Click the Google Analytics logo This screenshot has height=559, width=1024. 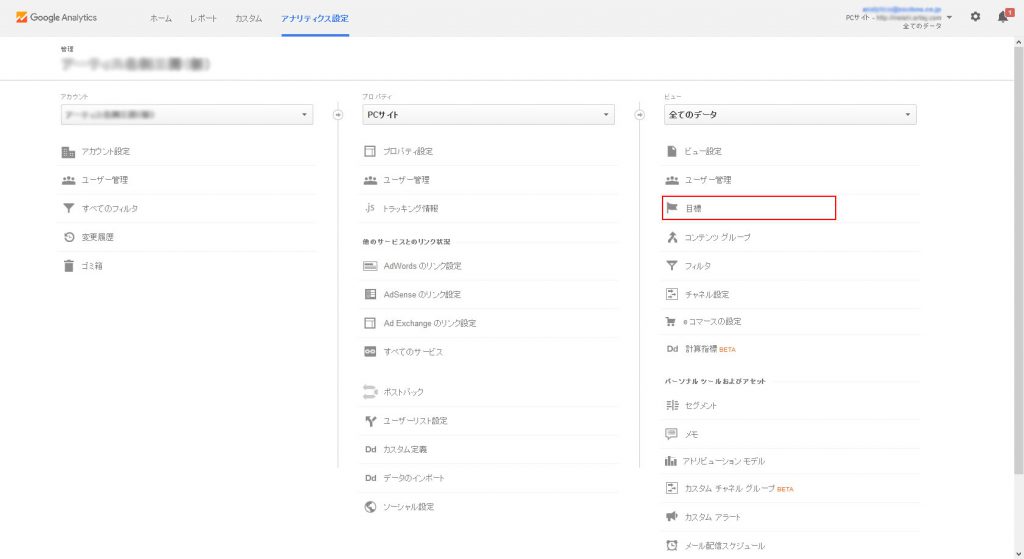click(x=56, y=17)
